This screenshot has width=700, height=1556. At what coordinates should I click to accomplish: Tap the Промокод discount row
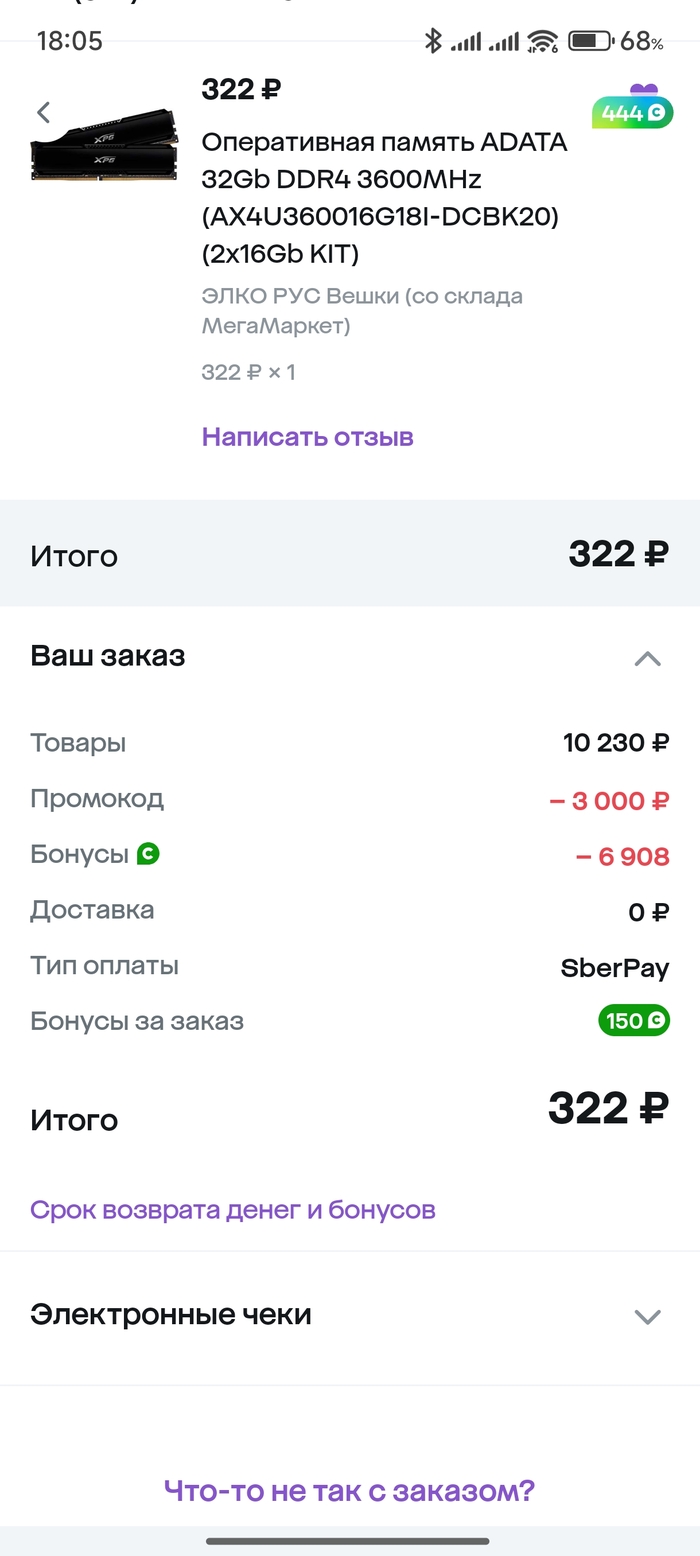[350, 800]
